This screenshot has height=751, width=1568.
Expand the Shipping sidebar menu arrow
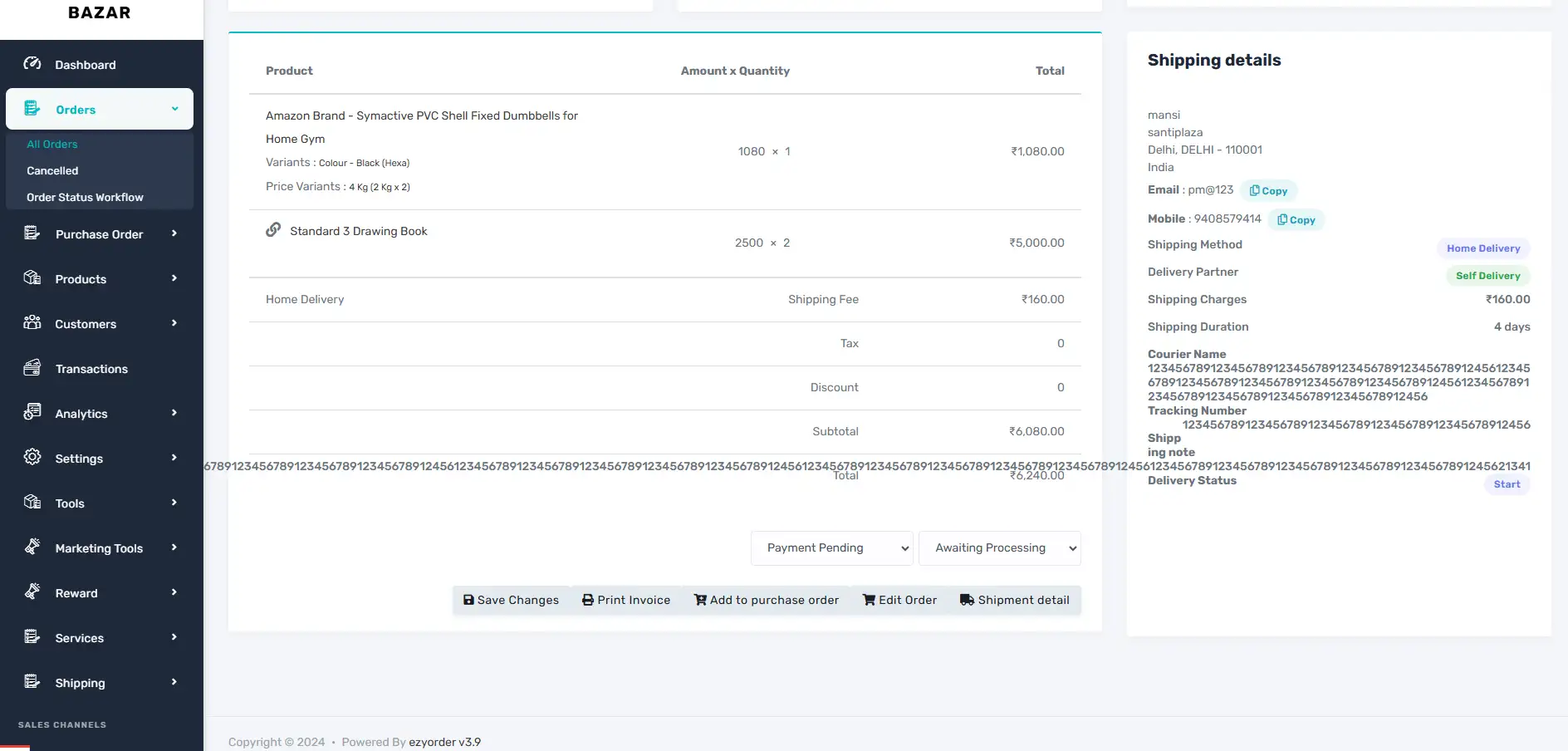tap(174, 682)
